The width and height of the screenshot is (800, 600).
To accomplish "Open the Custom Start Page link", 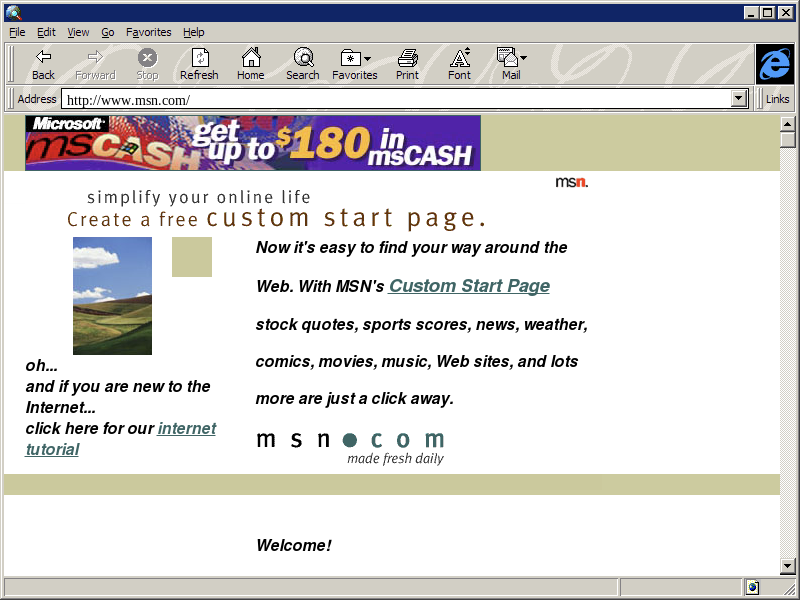I will [x=469, y=286].
